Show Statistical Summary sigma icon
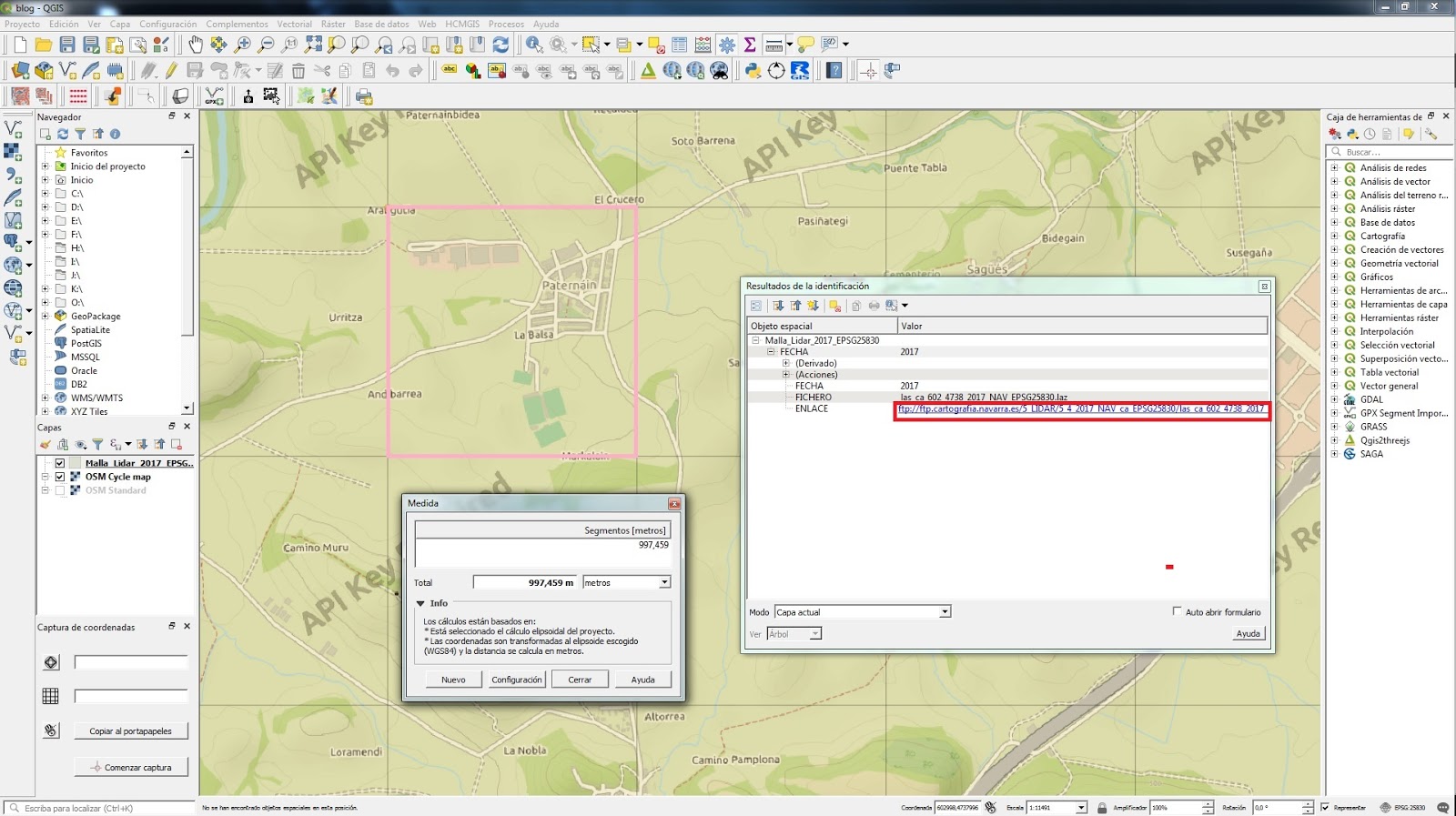 pyautogui.click(x=750, y=45)
